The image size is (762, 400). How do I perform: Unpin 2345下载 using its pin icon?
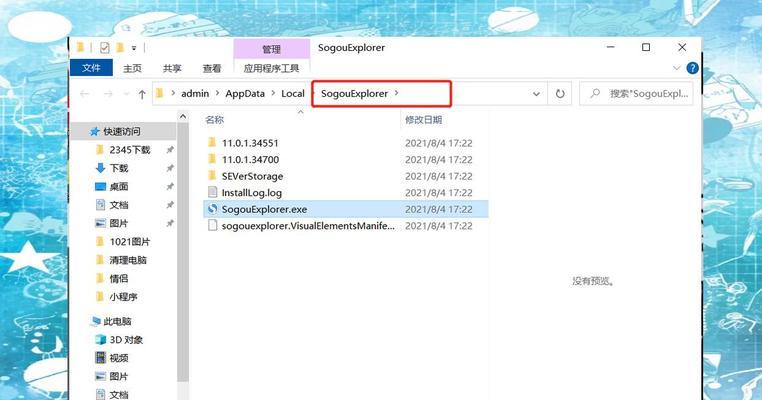[170, 150]
